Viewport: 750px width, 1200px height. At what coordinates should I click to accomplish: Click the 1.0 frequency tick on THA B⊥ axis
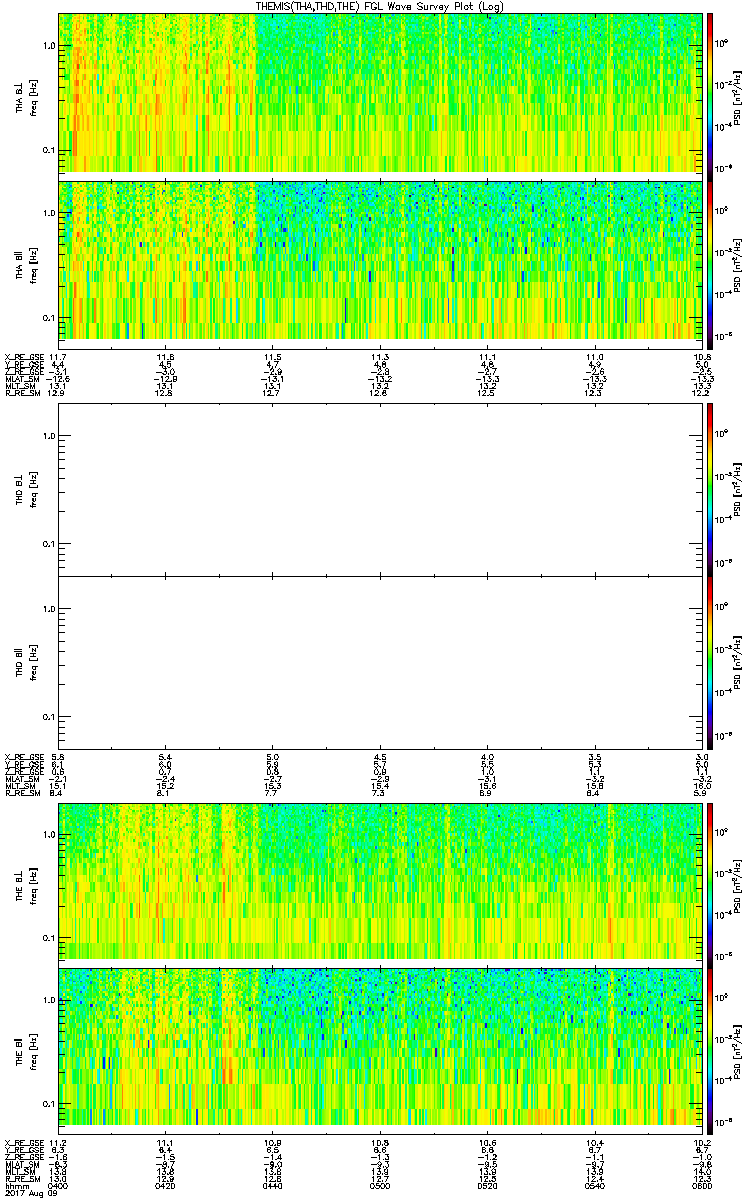point(49,46)
